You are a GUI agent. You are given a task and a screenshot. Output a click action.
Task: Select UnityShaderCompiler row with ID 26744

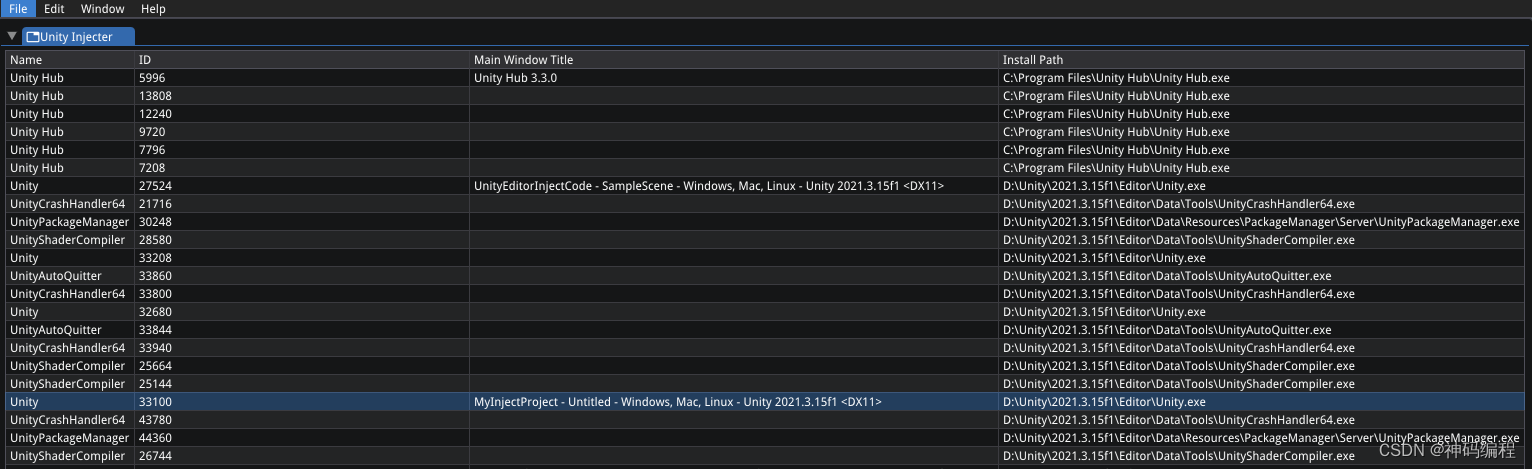765,456
